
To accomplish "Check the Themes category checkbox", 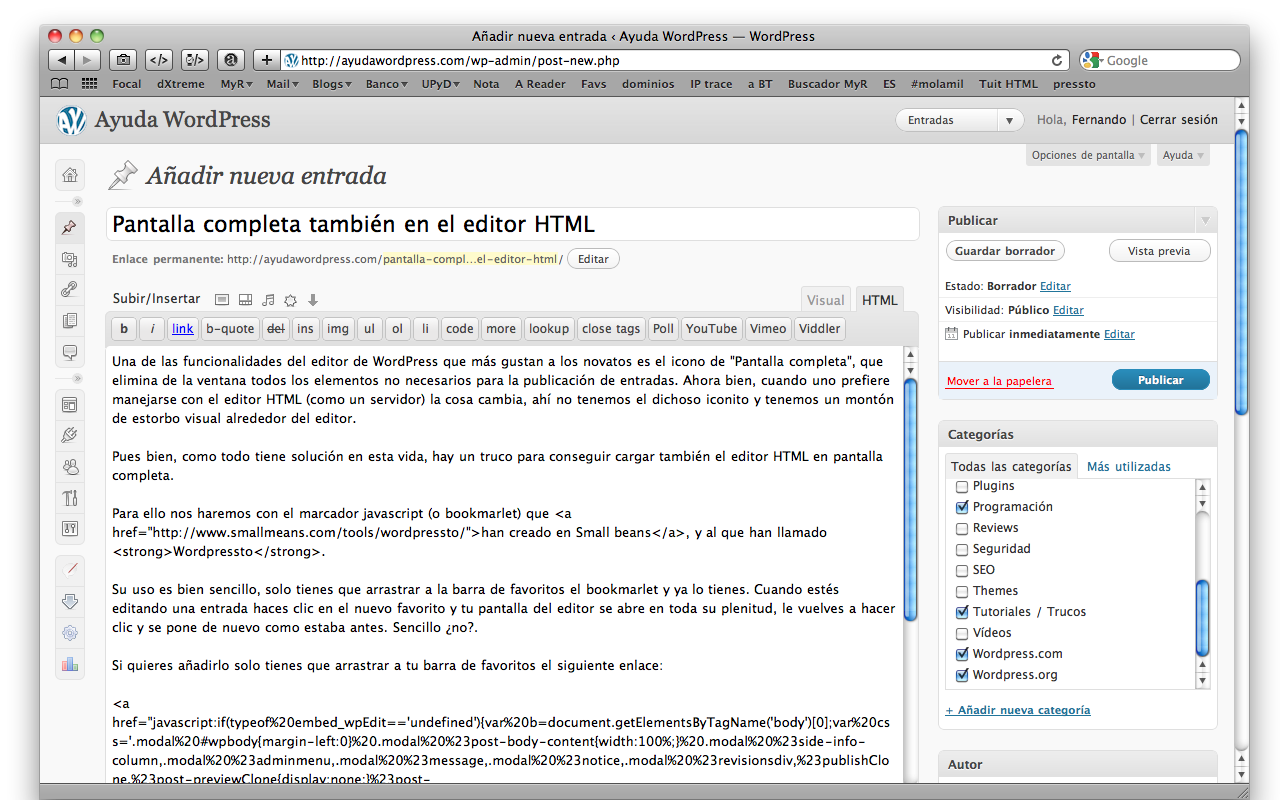I will point(962,591).
